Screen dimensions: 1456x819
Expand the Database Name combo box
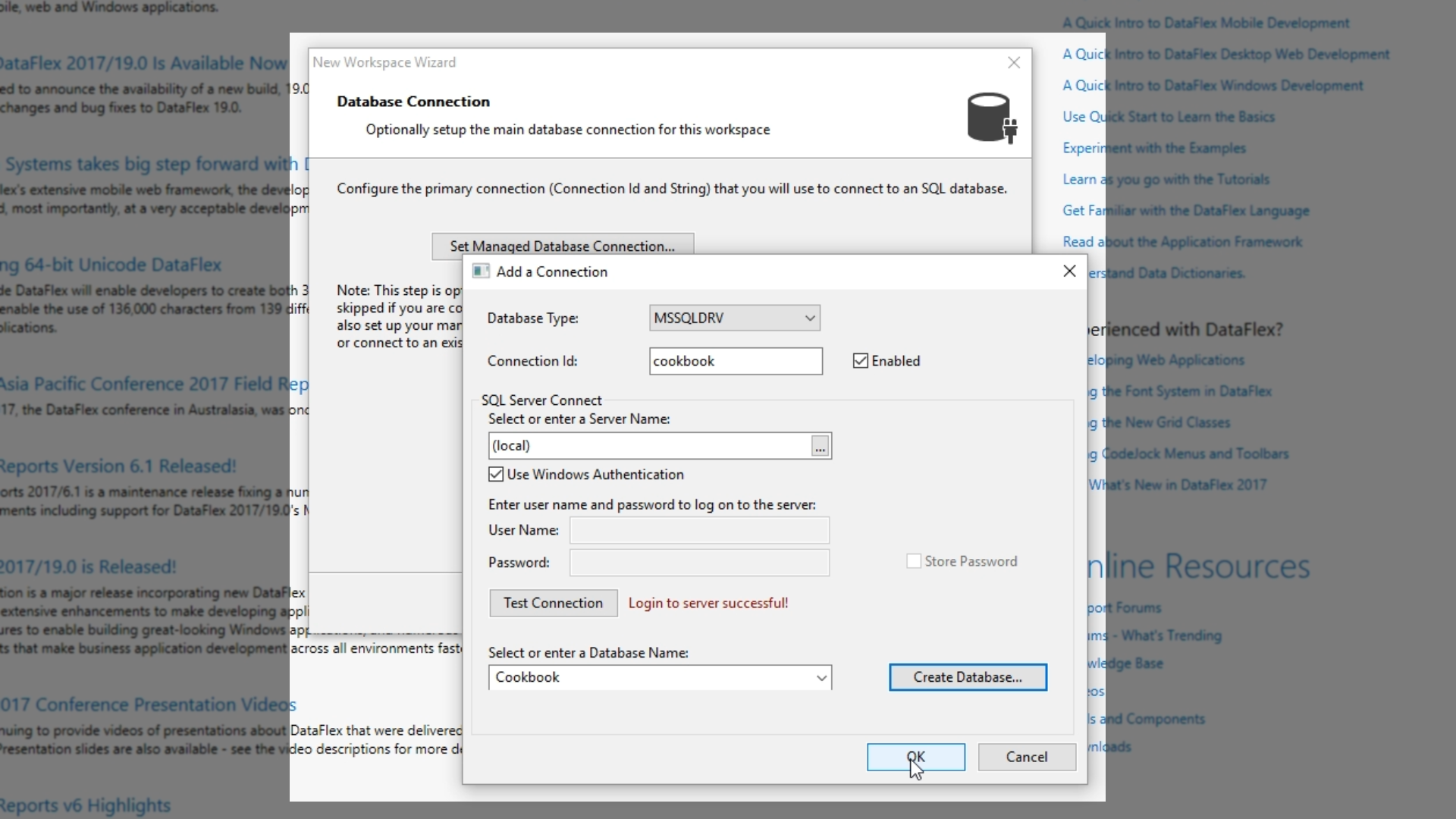[821, 678]
